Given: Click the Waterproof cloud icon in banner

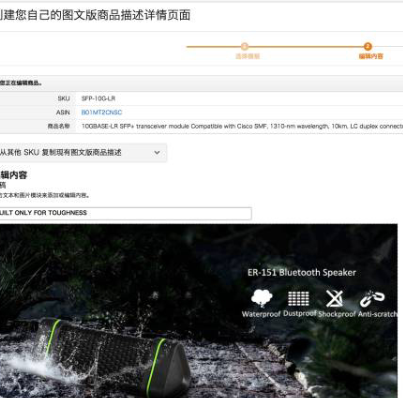Looking at the screenshot, I should tap(262, 298).
